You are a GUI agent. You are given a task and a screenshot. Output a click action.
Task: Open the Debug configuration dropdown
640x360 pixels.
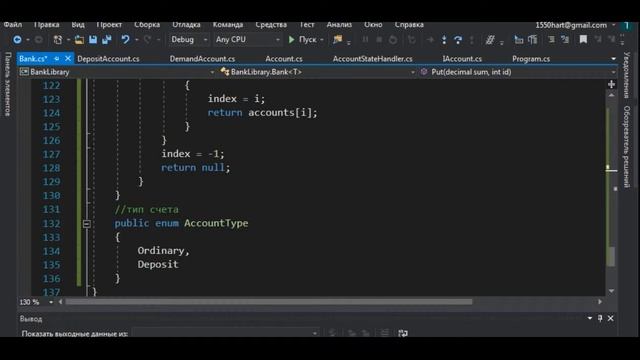189,40
